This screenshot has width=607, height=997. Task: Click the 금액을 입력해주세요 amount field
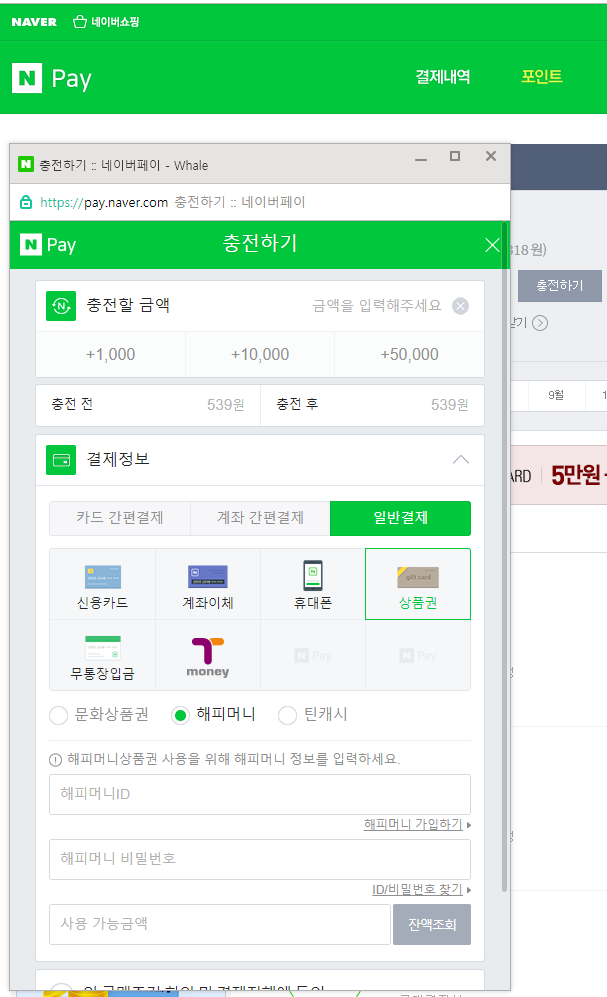coord(376,306)
